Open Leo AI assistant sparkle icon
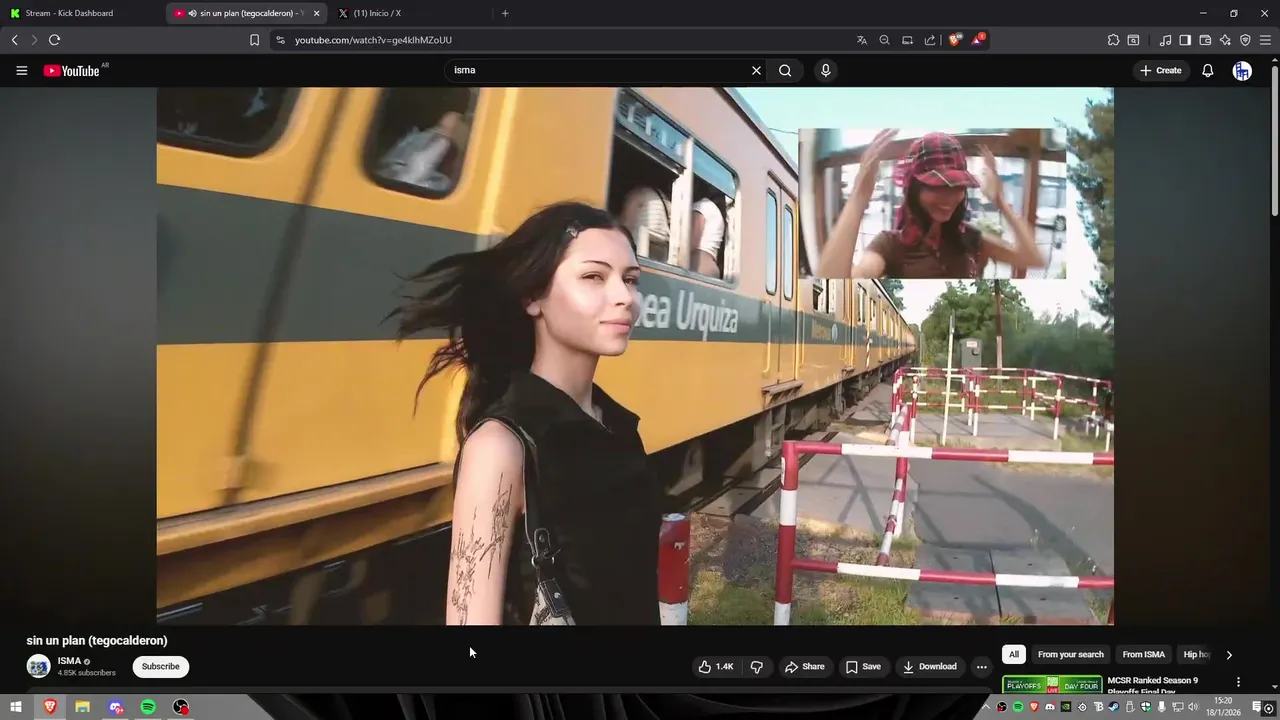1280x720 pixels. (1225, 40)
